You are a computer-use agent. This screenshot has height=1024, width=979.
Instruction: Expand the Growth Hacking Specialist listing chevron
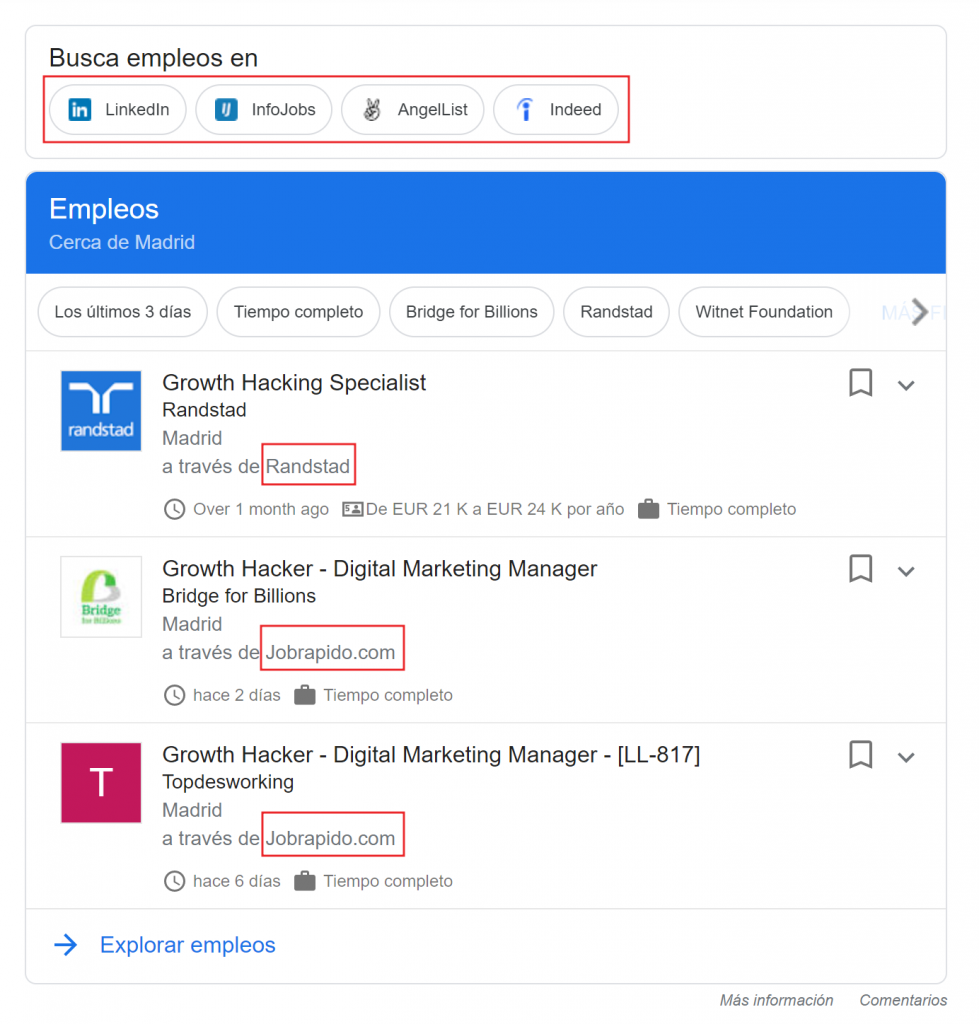tap(906, 385)
